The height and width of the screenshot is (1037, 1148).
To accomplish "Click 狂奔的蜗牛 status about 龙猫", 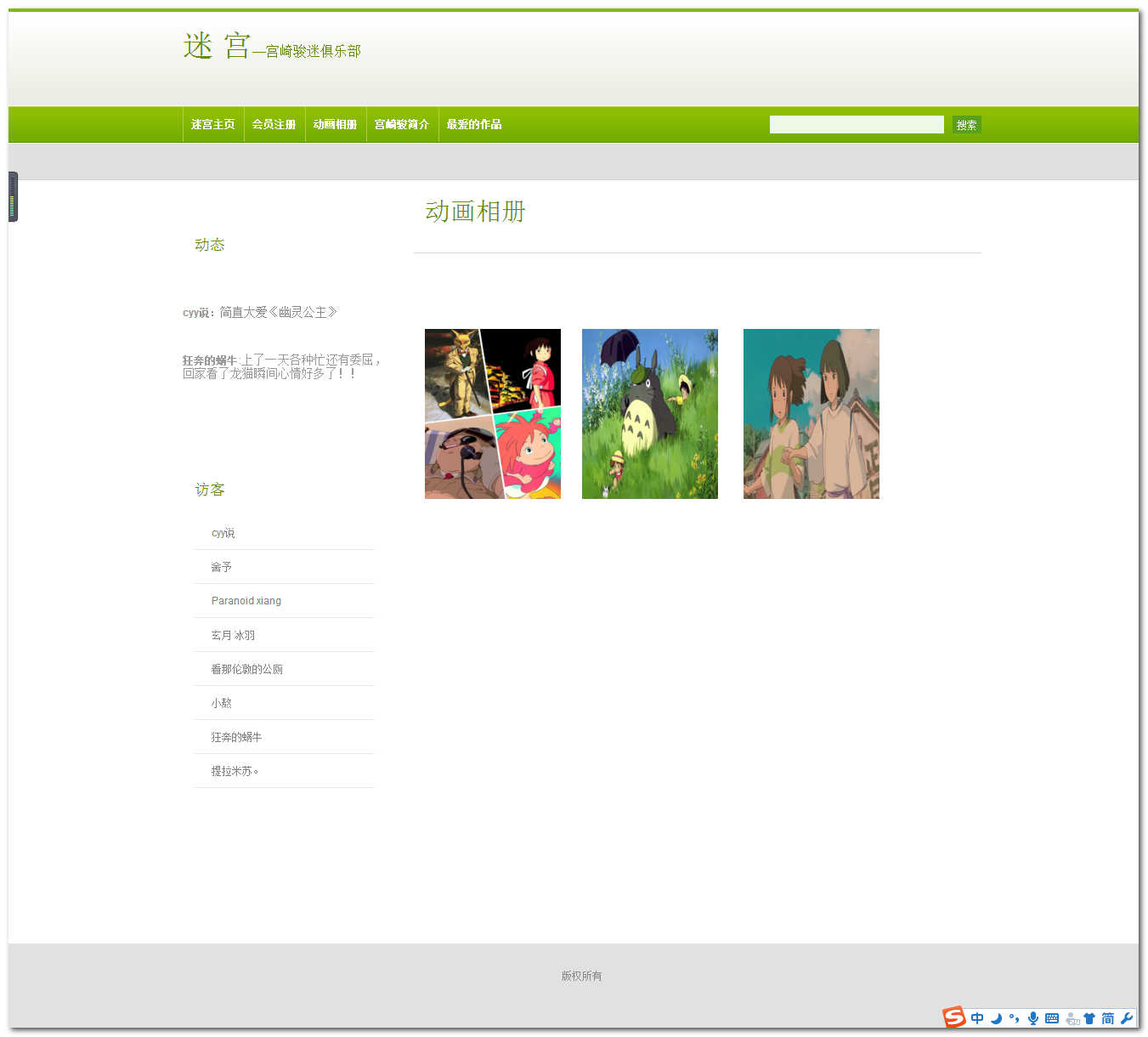I will tap(281, 366).
